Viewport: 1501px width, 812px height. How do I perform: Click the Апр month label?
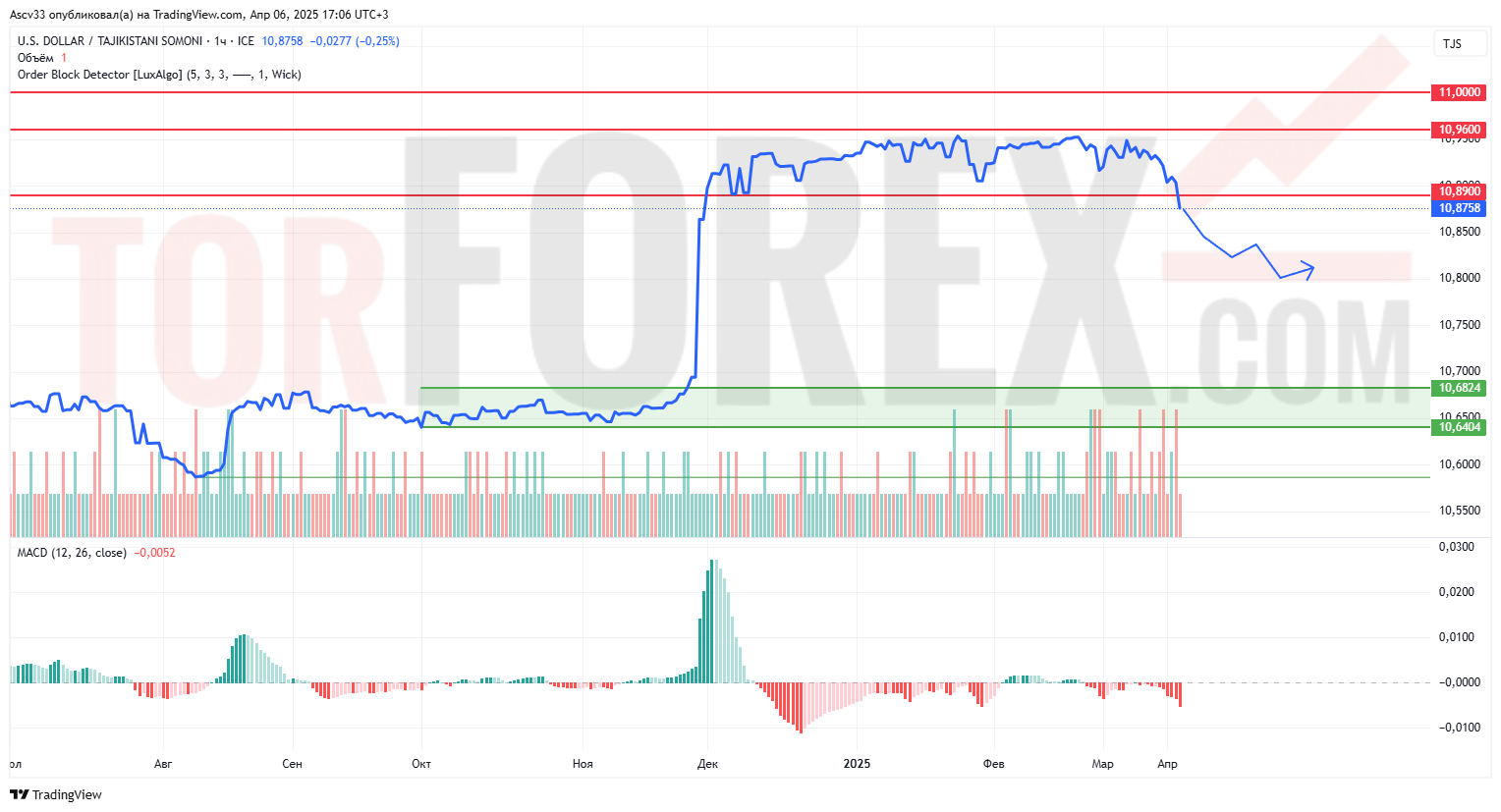point(1167,764)
